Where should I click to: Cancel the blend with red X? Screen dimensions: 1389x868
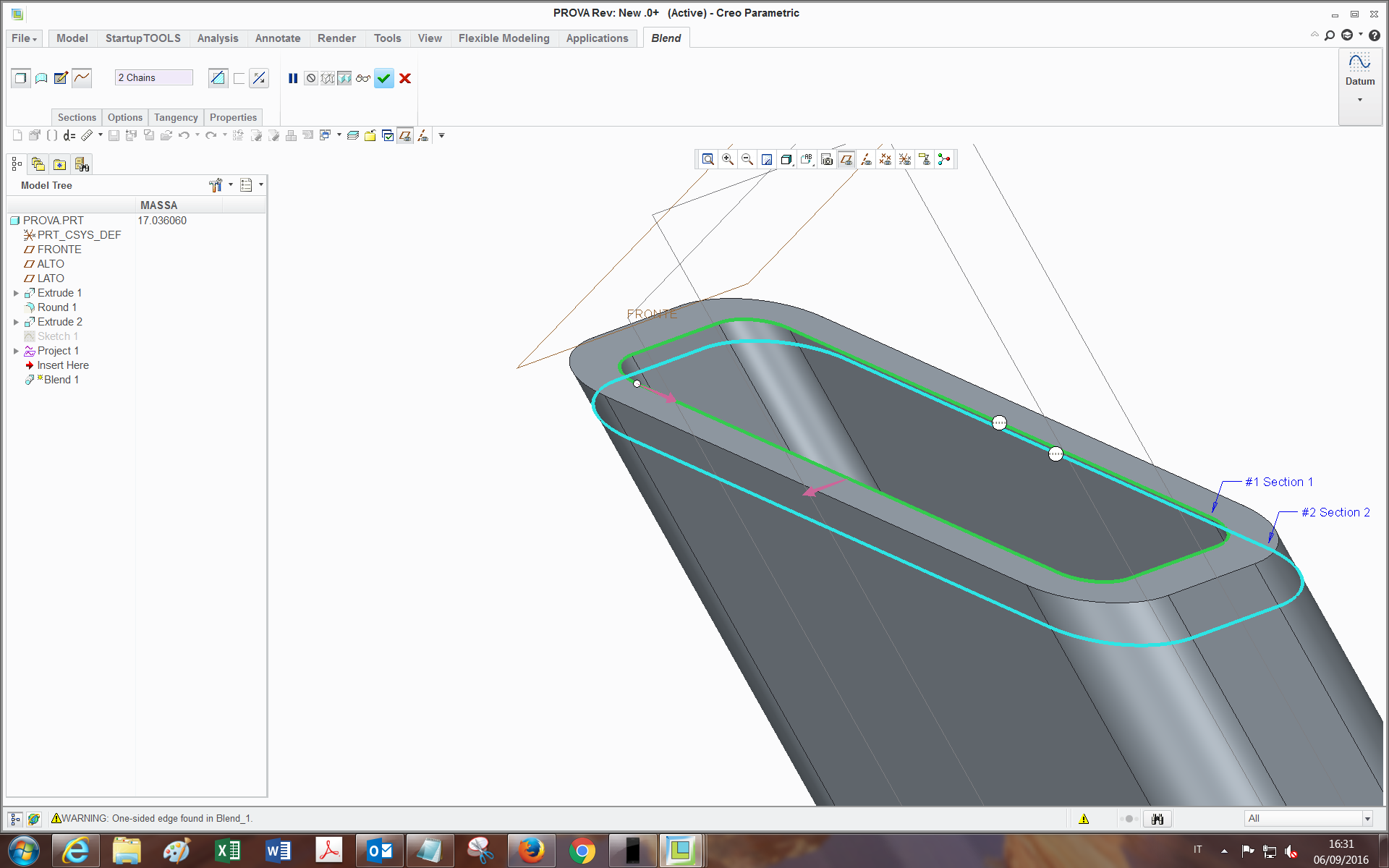click(405, 78)
